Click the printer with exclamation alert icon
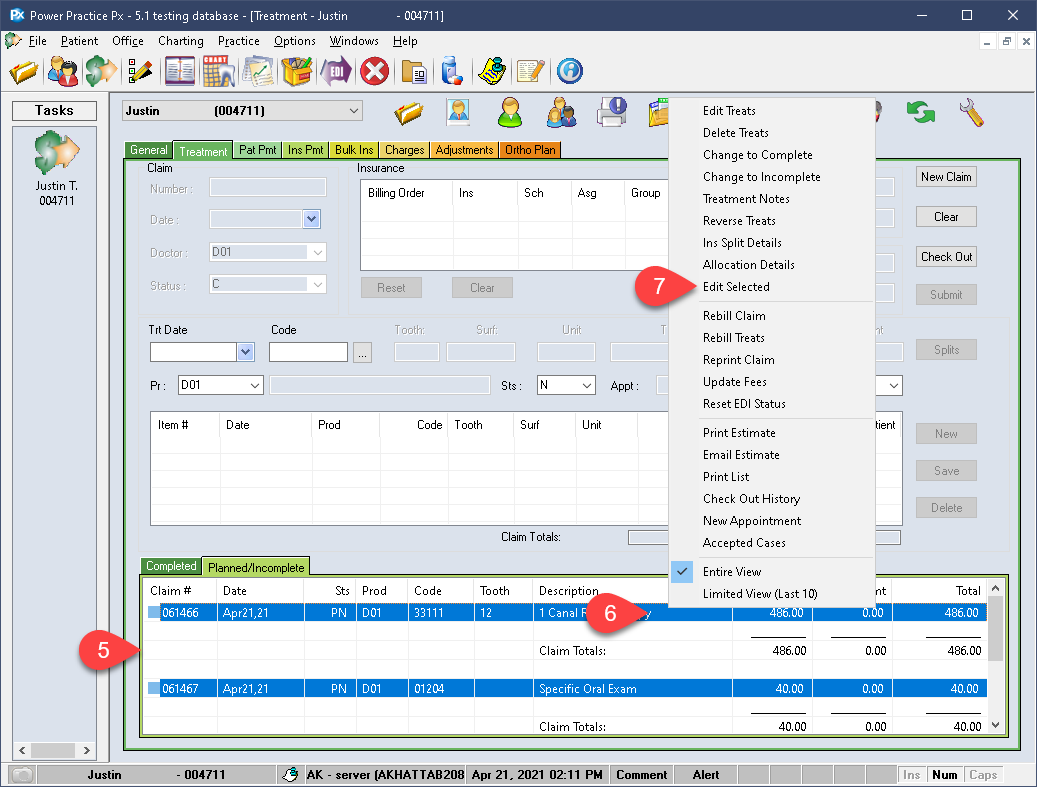Viewport: 1037px width, 787px height. (x=612, y=112)
